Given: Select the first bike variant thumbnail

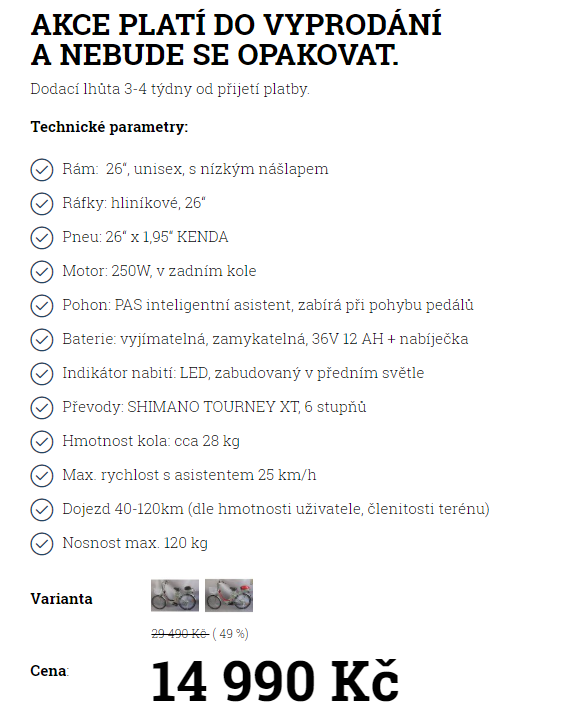Looking at the screenshot, I should [x=175, y=595].
